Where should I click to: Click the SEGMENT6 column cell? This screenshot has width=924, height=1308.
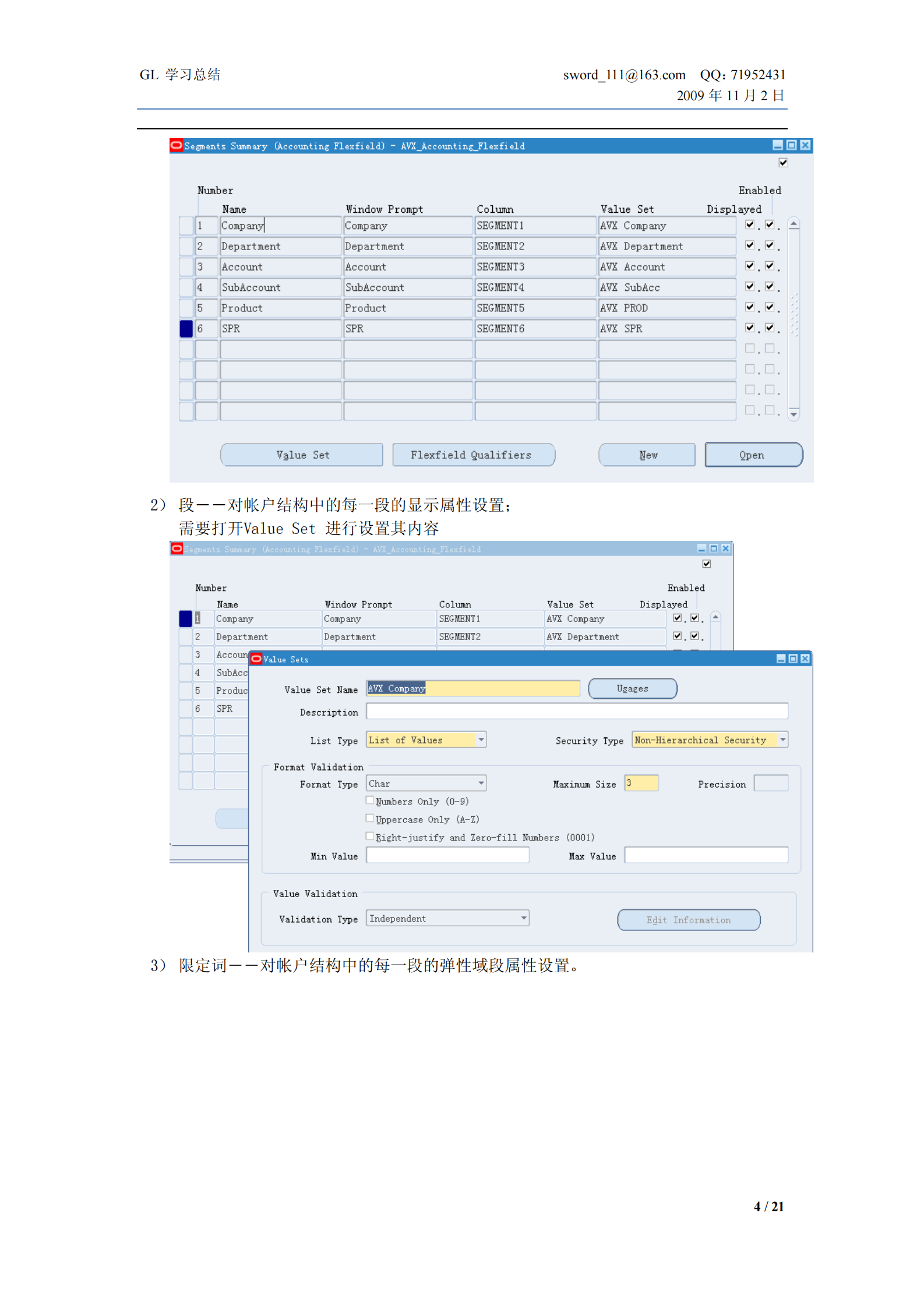[x=535, y=329]
